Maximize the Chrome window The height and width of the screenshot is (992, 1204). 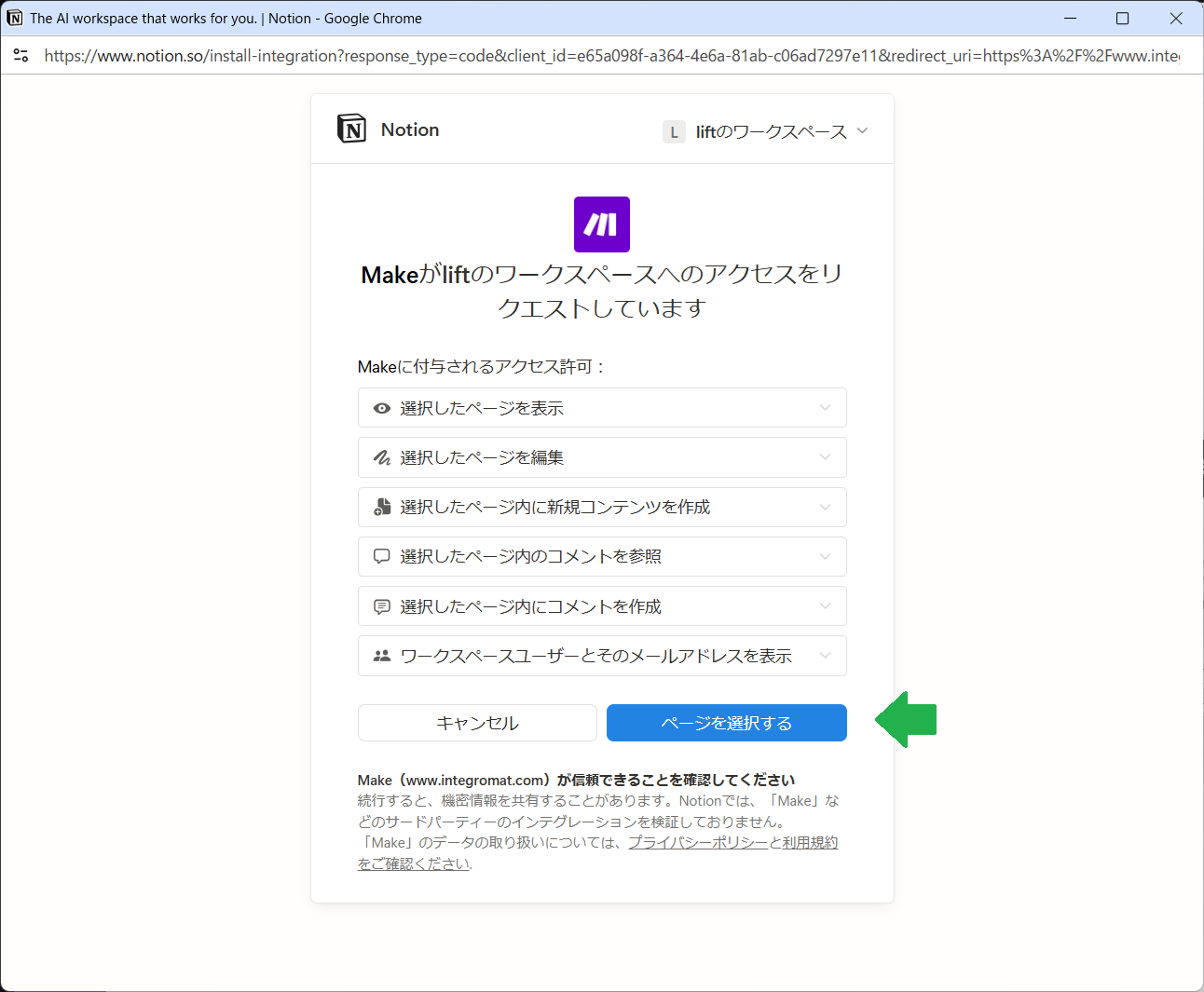[x=1123, y=19]
